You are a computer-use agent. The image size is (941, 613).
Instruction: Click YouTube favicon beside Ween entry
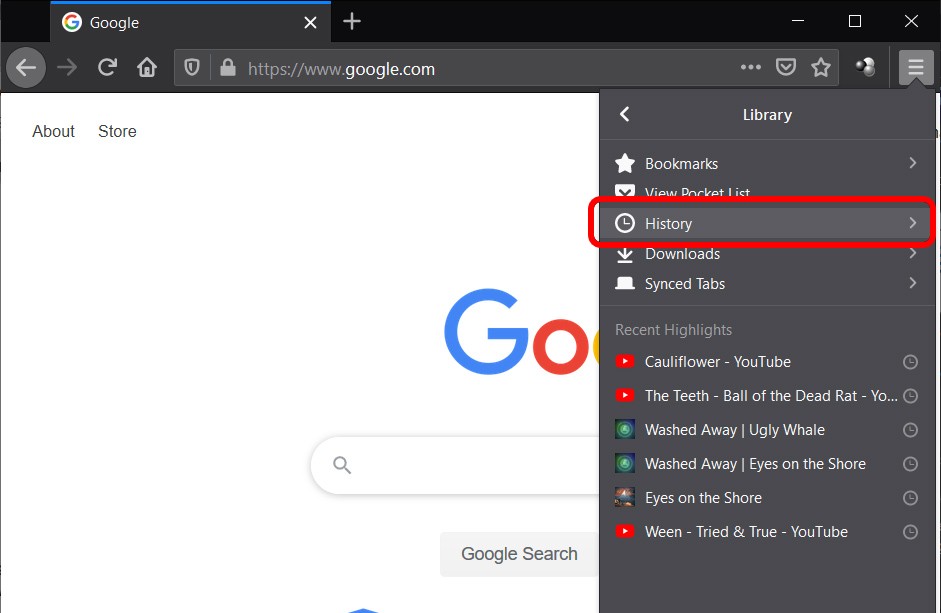[x=625, y=531]
